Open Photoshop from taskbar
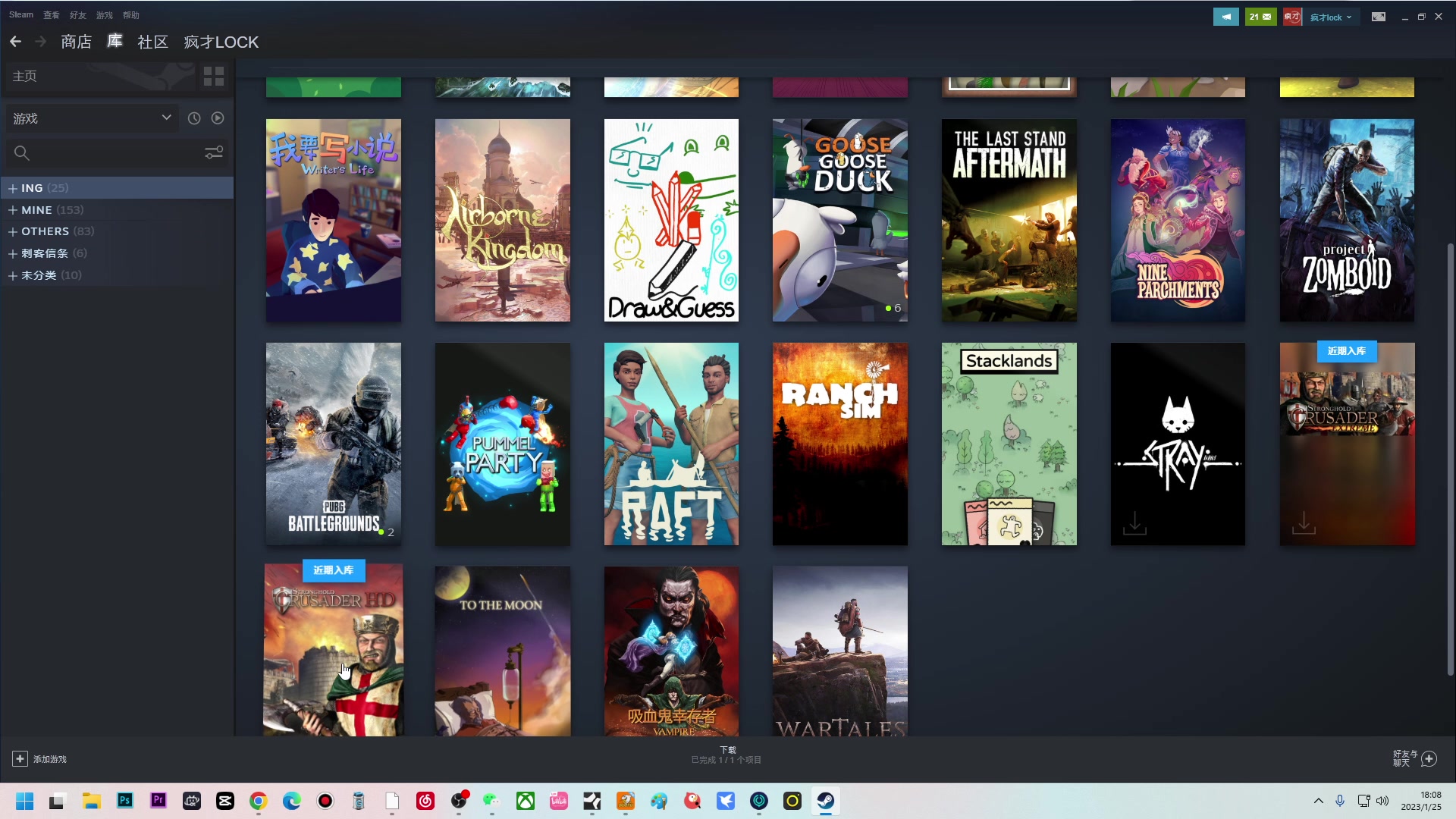This screenshot has width=1456, height=819. tap(125, 801)
